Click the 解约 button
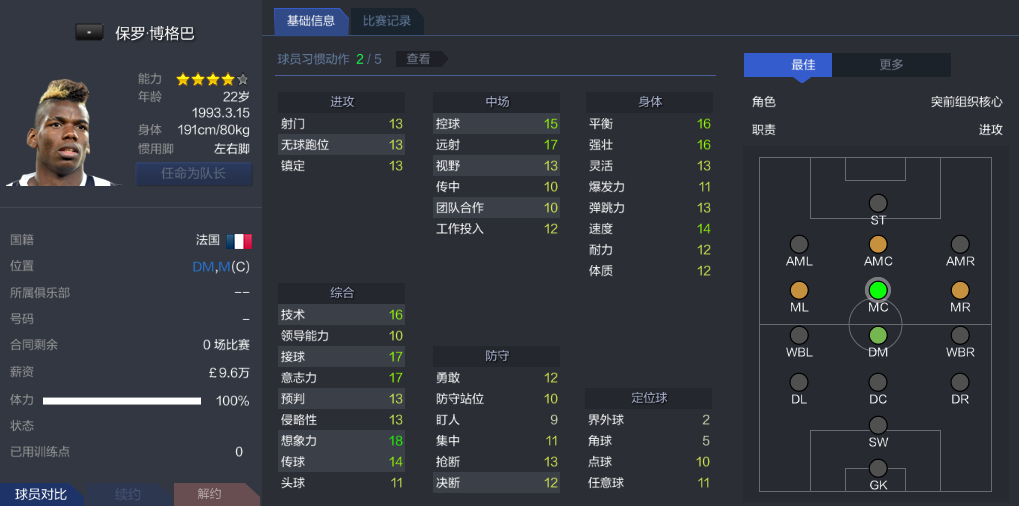Image resolution: width=1019 pixels, height=506 pixels. 210,494
